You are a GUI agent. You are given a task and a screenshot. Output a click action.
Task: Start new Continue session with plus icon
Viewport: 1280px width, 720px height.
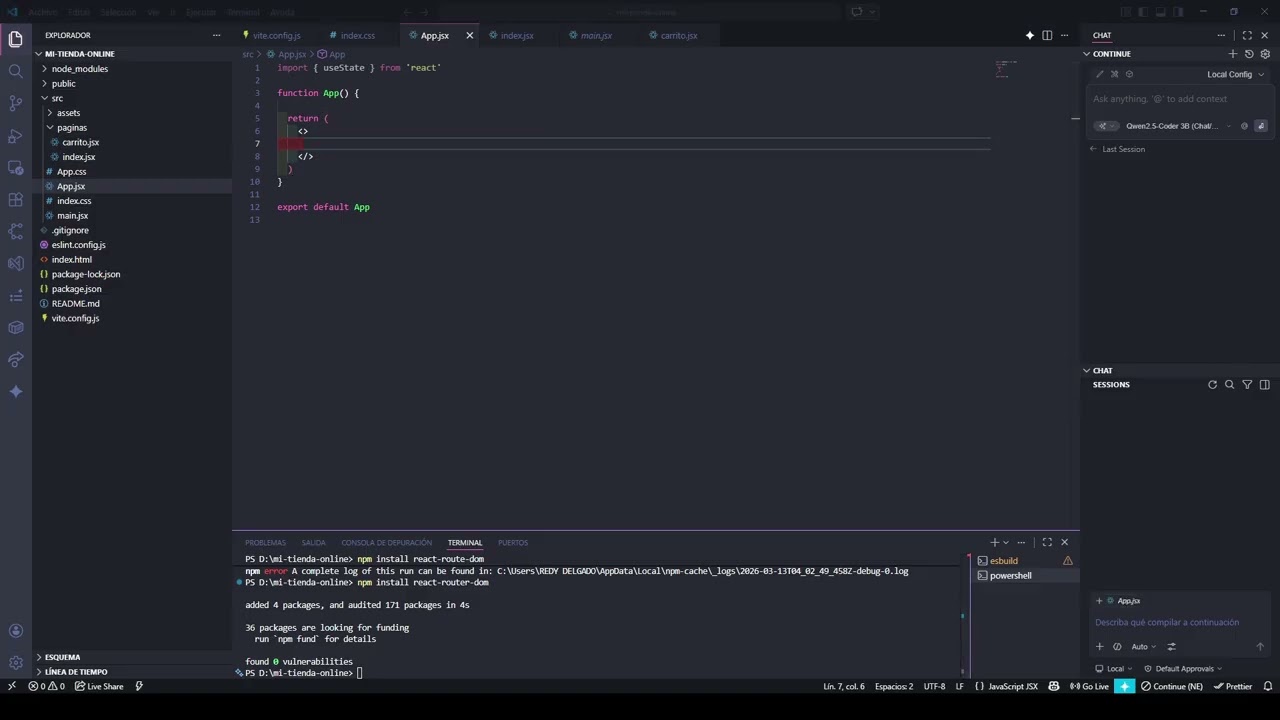pyautogui.click(x=1233, y=54)
